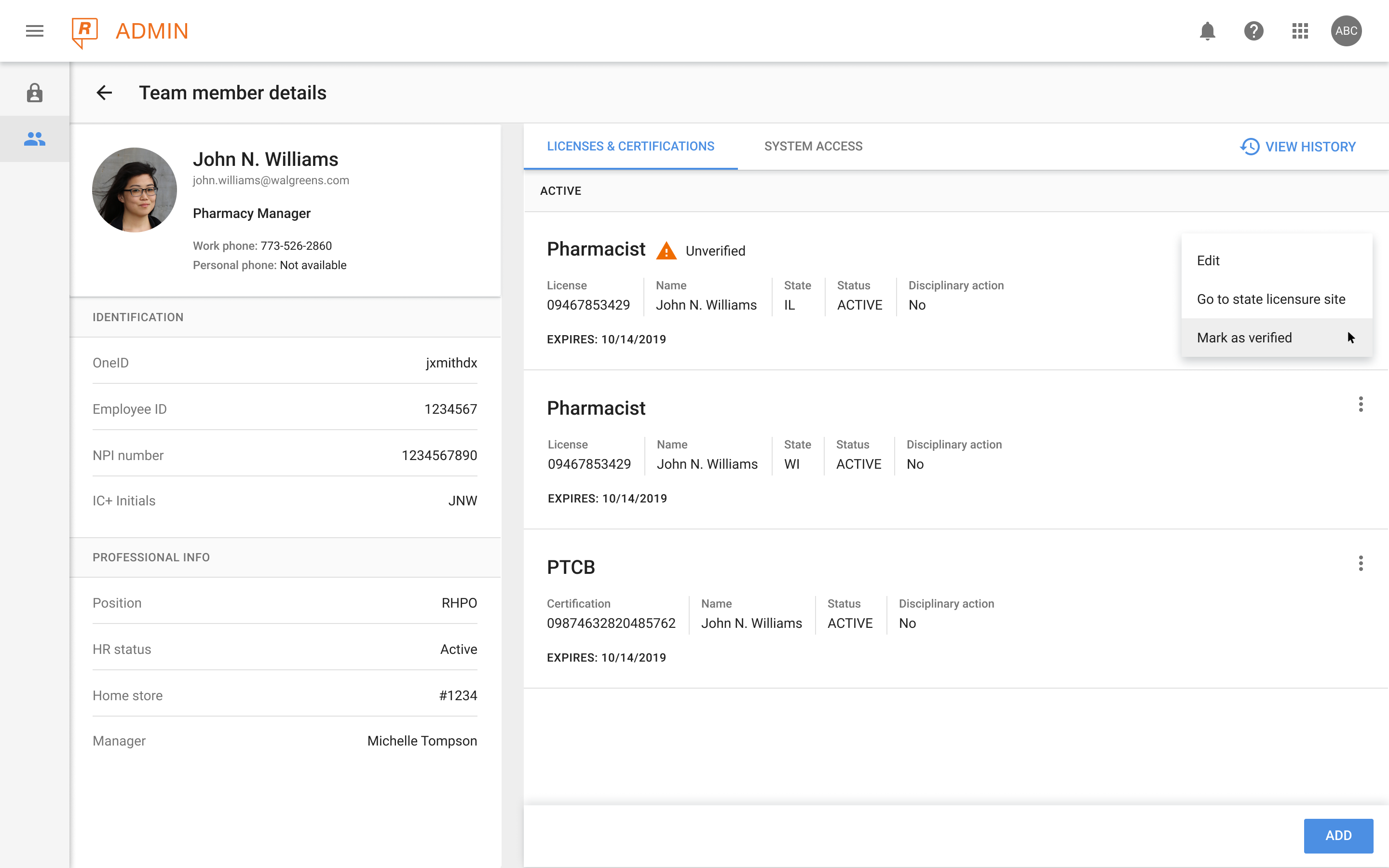This screenshot has width=1389, height=868.
Task: Open the apps grid launcher
Action: tap(1300, 31)
